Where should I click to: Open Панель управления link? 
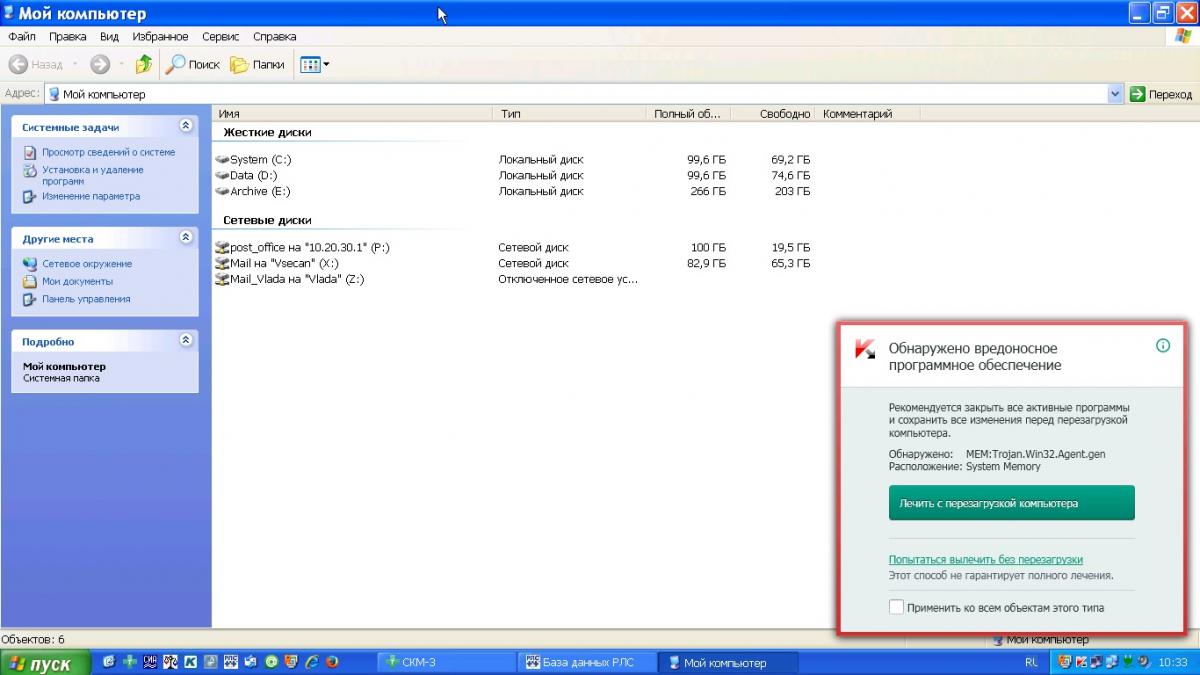click(86, 299)
